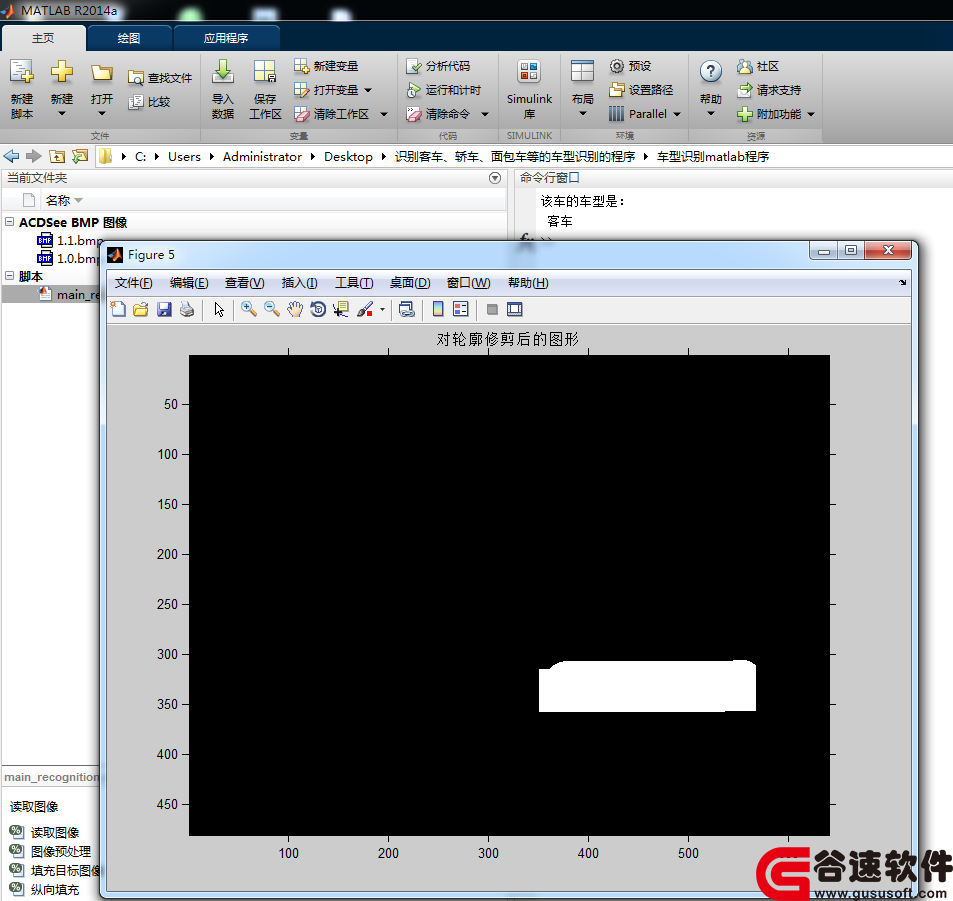Click Request Support (请求支持)
The image size is (953, 901).
click(769, 90)
